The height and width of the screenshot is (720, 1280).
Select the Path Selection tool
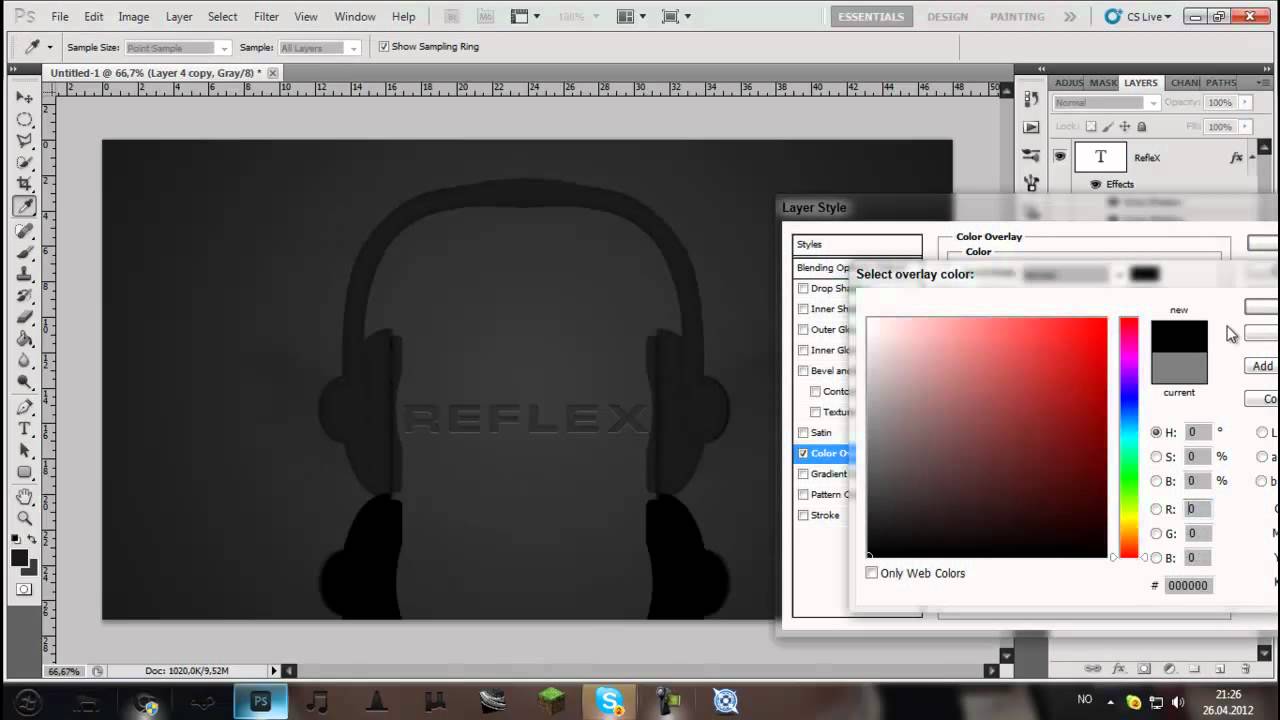25,451
